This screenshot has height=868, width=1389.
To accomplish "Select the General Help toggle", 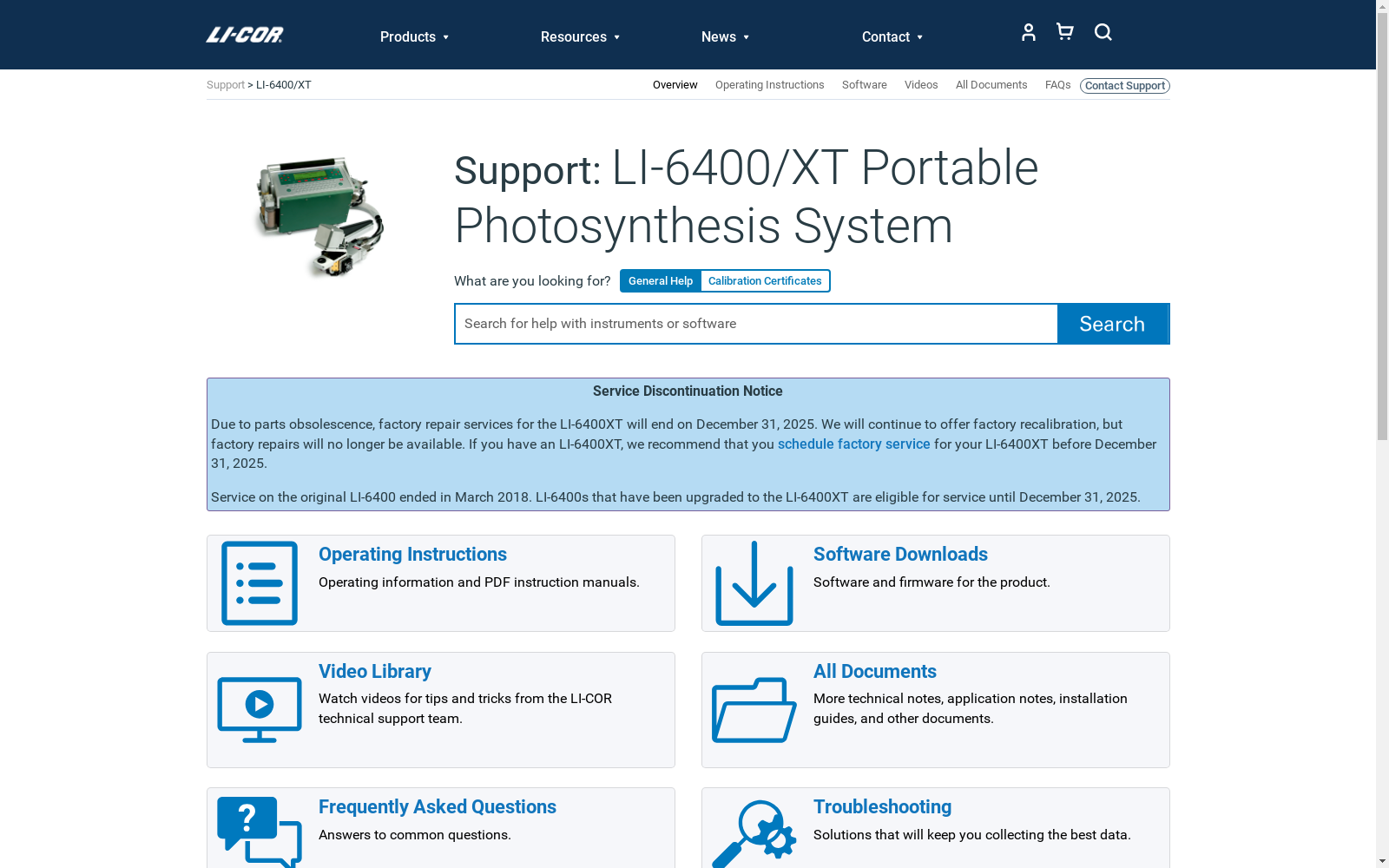I will click(x=661, y=281).
